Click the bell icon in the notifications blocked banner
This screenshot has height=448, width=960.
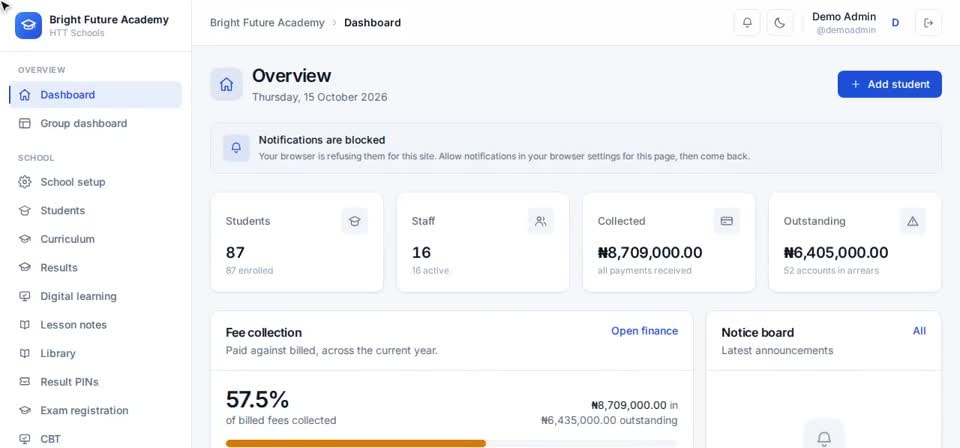coord(236,148)
